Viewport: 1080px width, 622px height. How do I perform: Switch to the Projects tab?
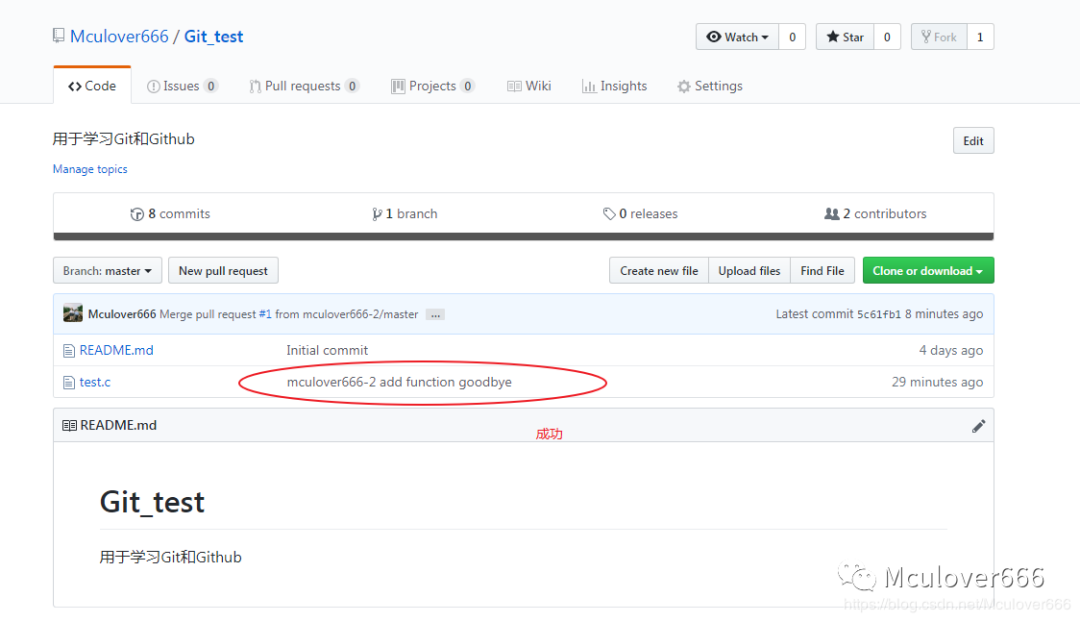coord(433,86)
